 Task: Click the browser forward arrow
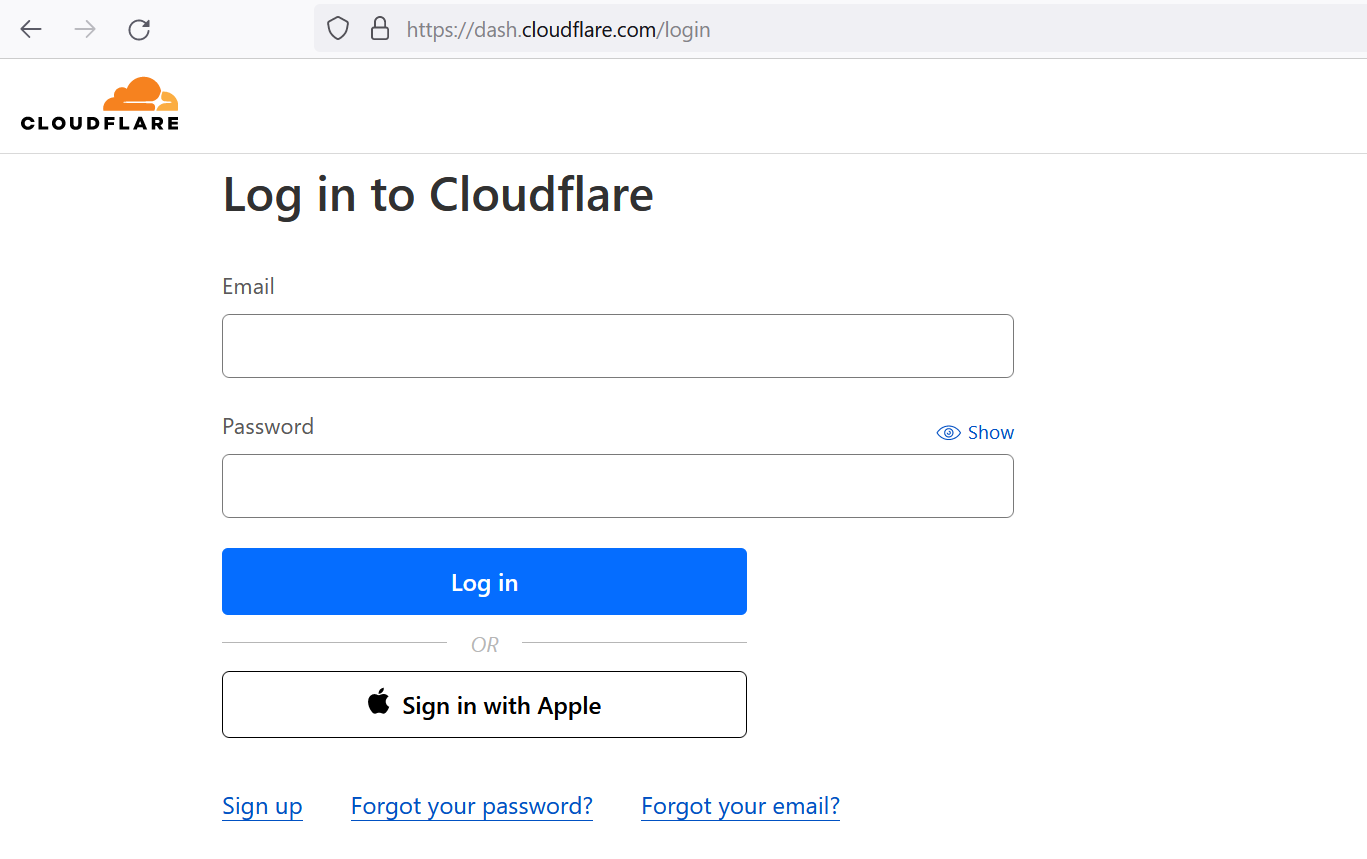pyautogui.click(x=85, y=29)
